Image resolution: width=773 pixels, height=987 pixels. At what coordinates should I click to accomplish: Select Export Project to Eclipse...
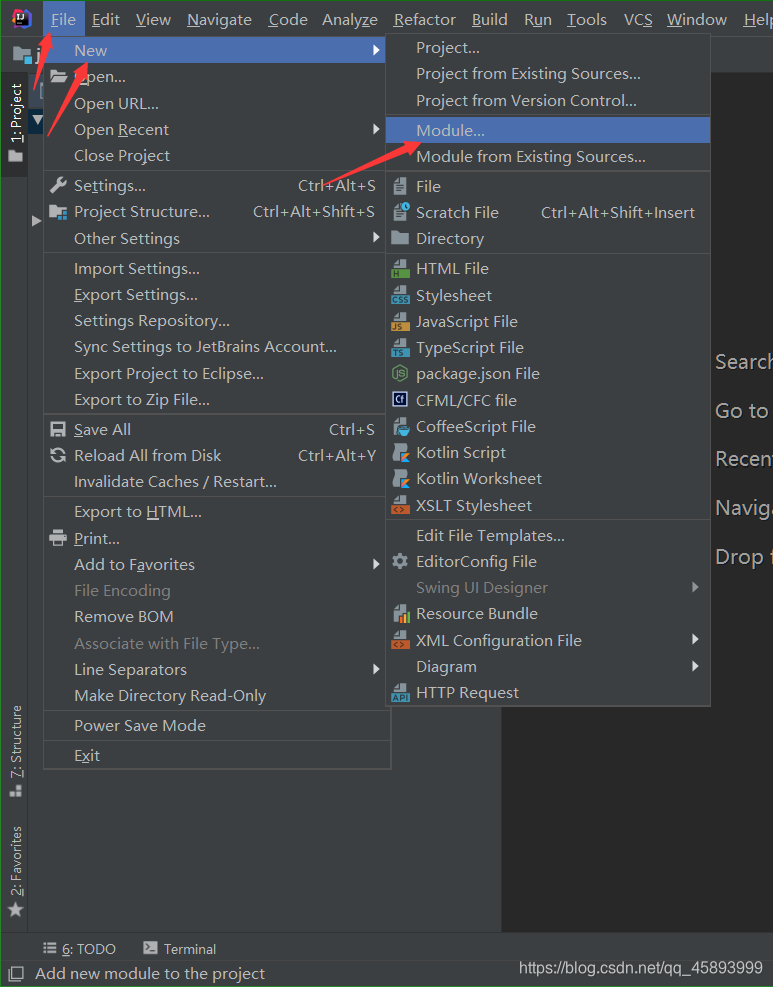pos(215,373)
